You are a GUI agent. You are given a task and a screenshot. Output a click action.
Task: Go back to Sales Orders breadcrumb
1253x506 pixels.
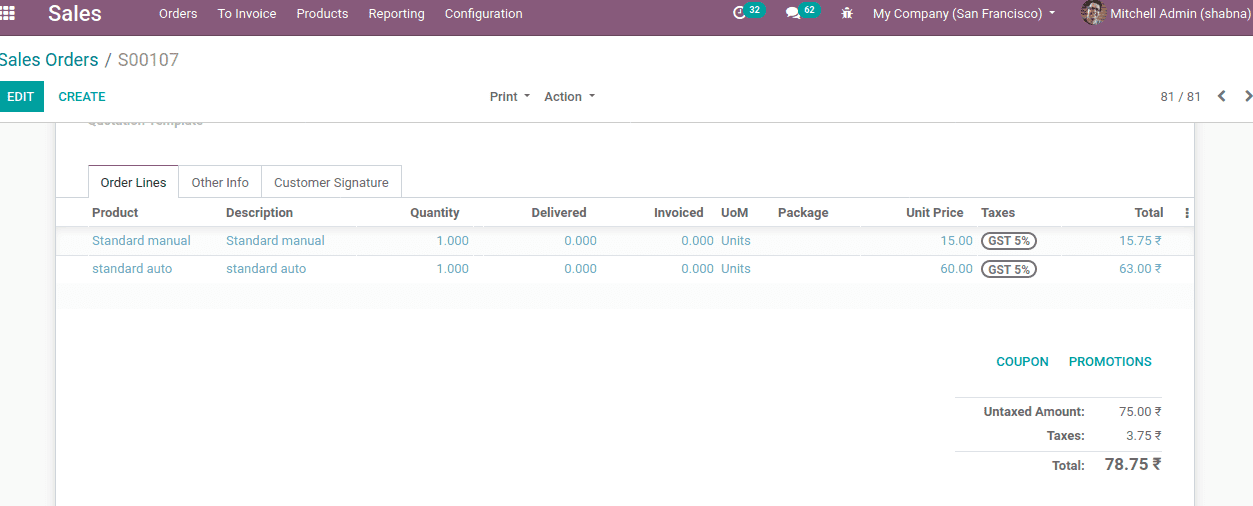49,60
